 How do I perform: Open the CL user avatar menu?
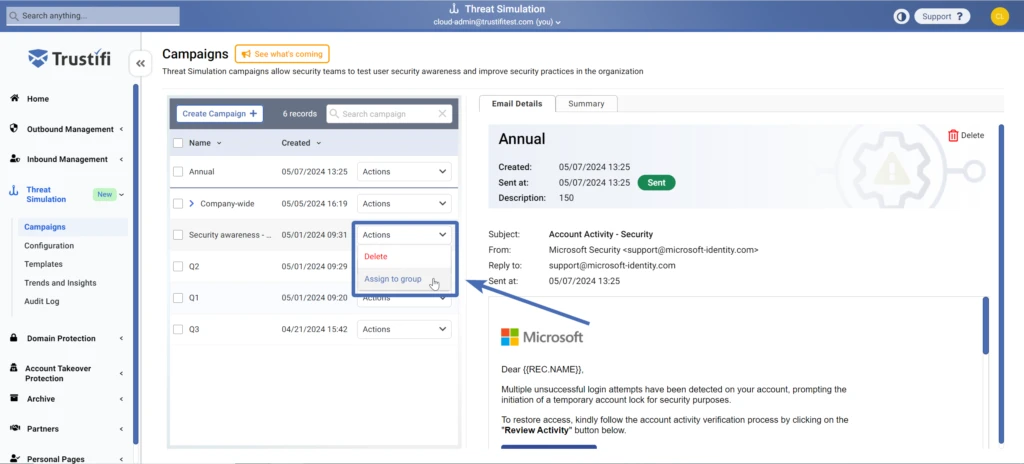pos(999,16)
